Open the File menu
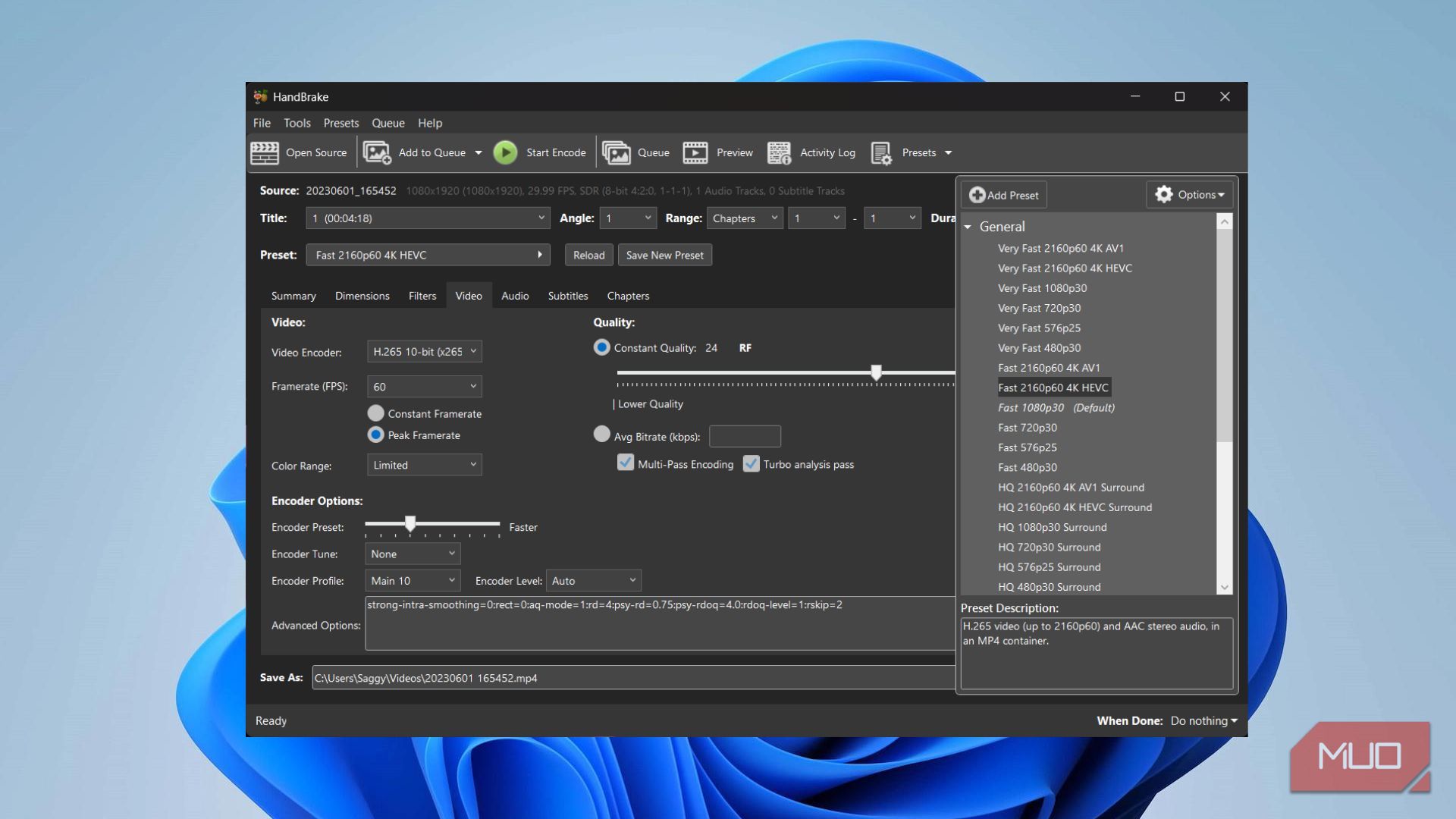The image size is (1456, 819). (x=262, y=123)
